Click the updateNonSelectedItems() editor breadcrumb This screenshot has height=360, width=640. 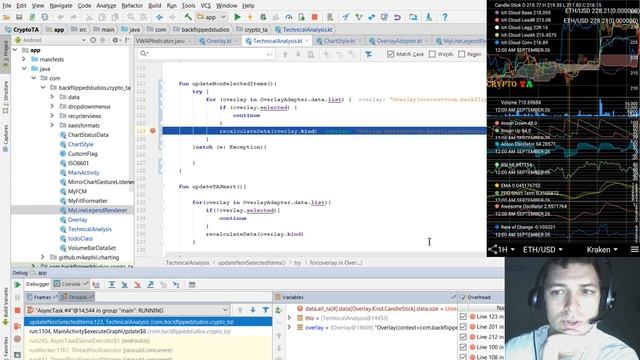[x=251, y=262]
